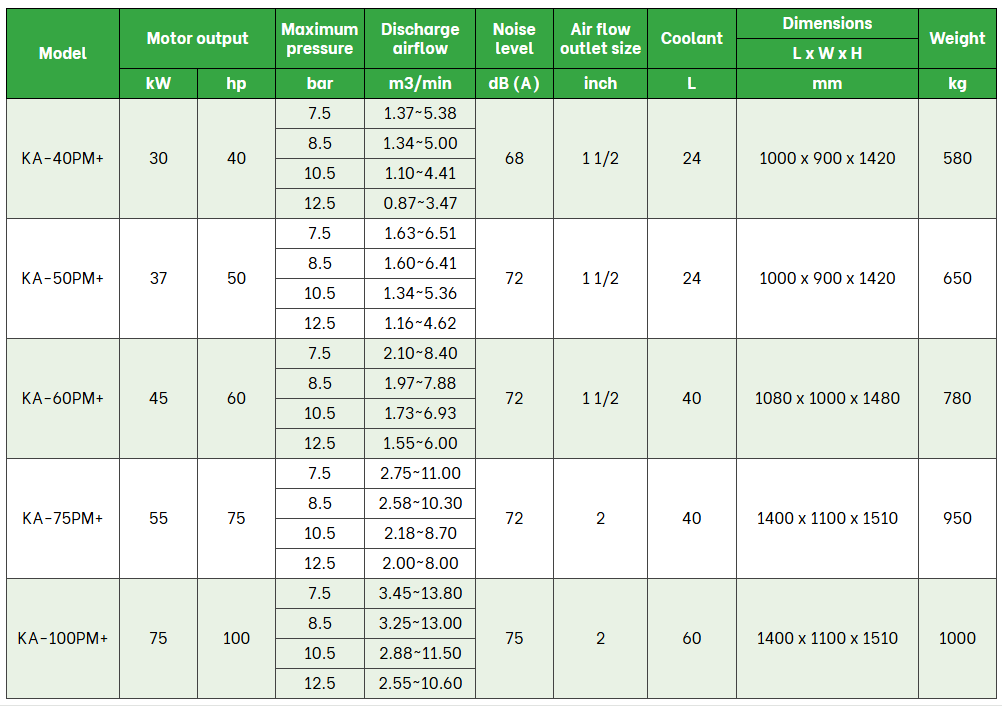This screenshot has width=1002, height=706.
Task: Click the KA-75PM+ model cell
Action: click(63, 518)
